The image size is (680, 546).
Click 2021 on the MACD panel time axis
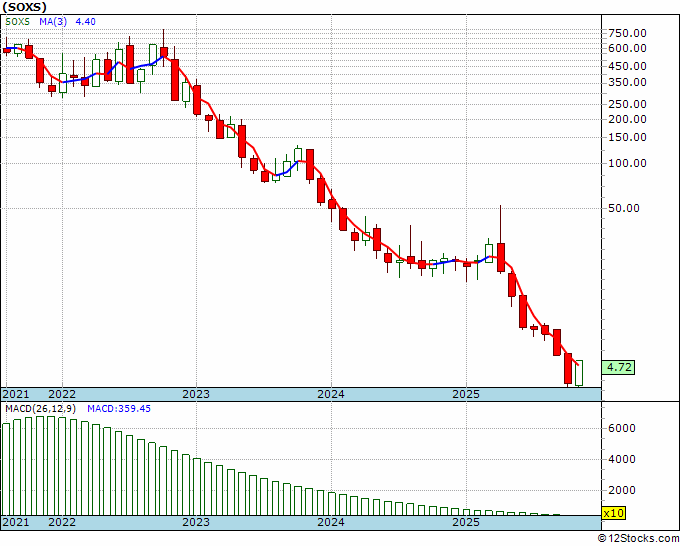[16, 522]
